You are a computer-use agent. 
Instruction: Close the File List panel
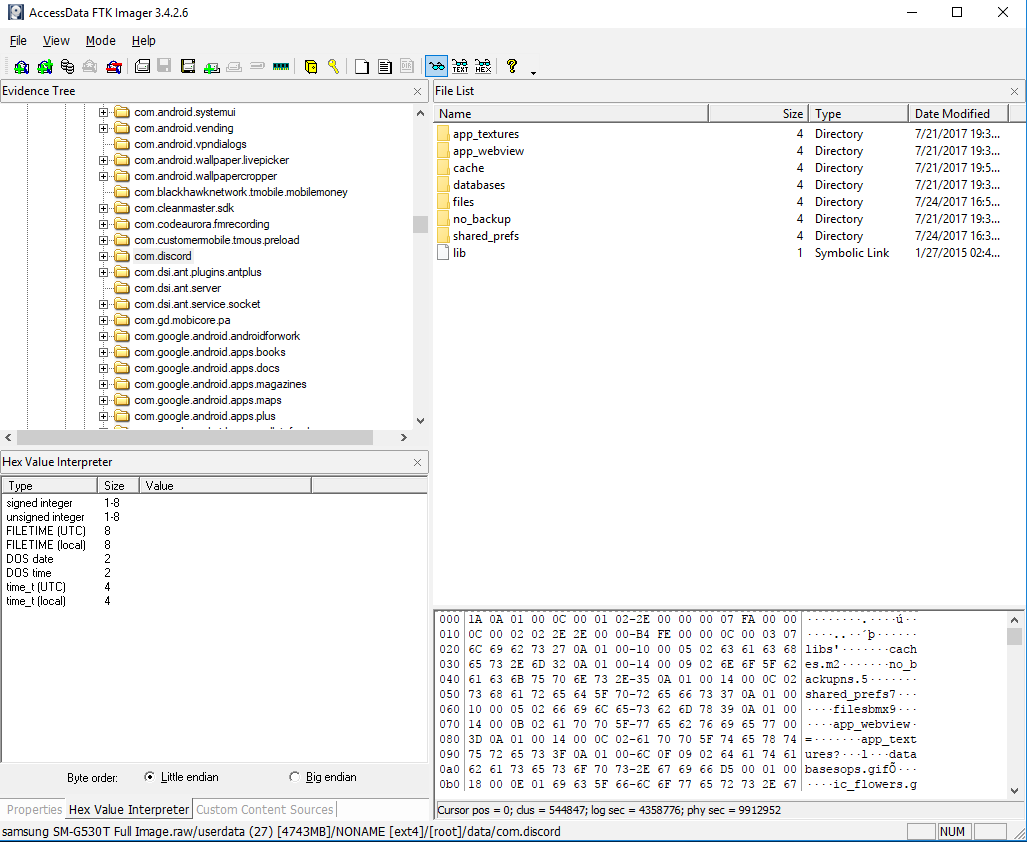coord(1015,92)
